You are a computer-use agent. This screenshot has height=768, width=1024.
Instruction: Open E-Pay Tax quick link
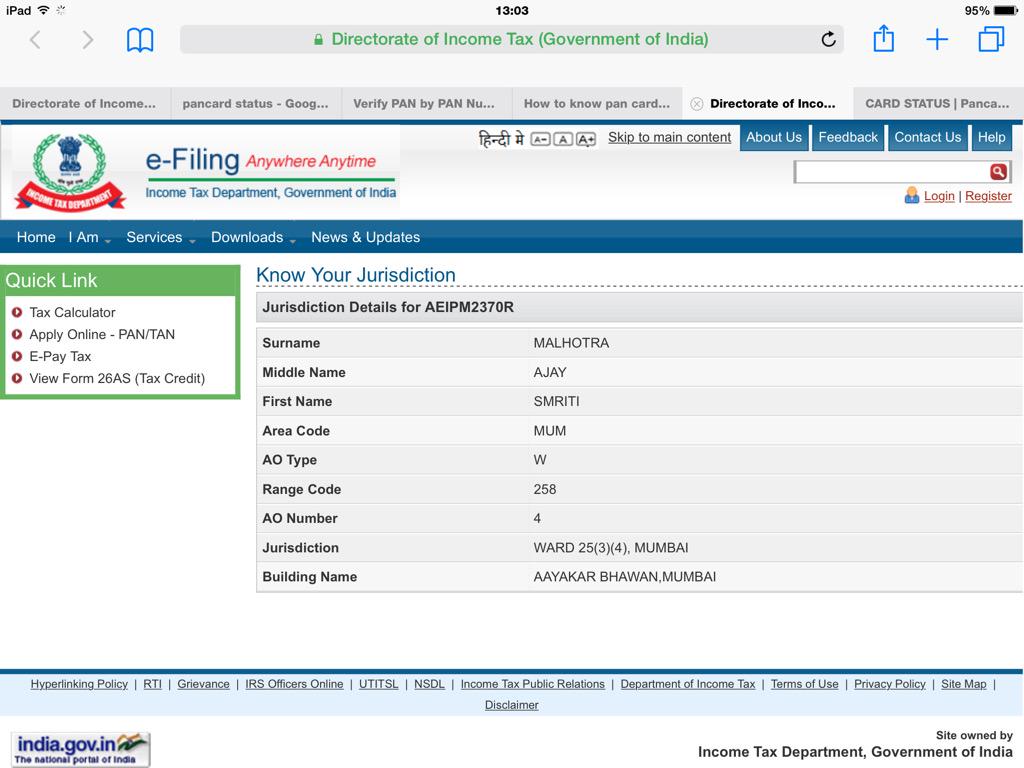coord(60,357)
